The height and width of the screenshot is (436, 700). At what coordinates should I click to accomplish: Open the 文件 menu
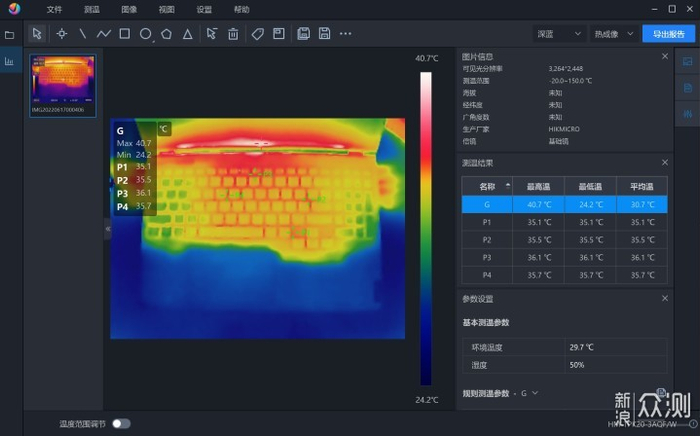pyautogui.click(x=54, y=9)
